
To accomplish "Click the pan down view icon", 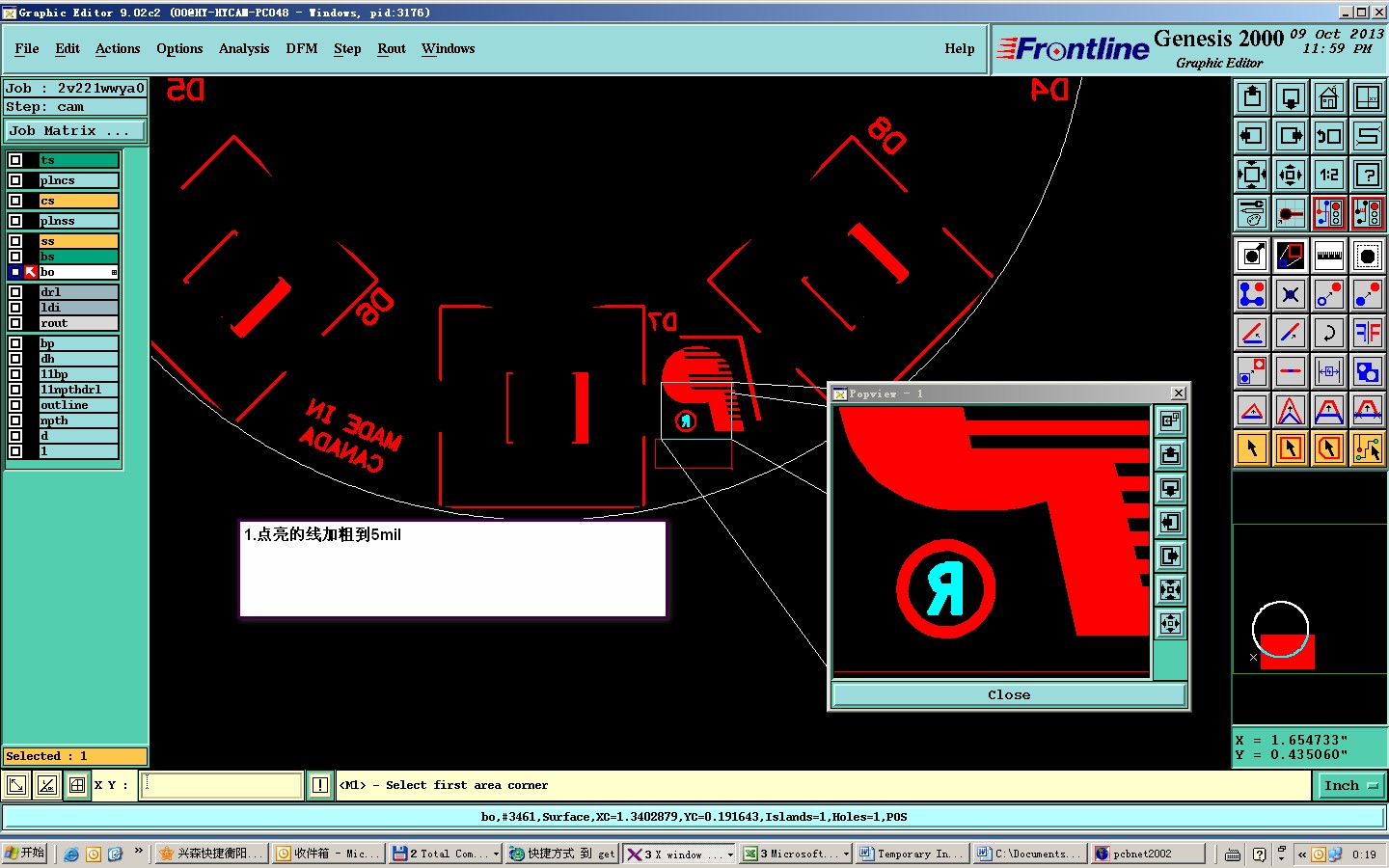I will tap(1291, 97).
